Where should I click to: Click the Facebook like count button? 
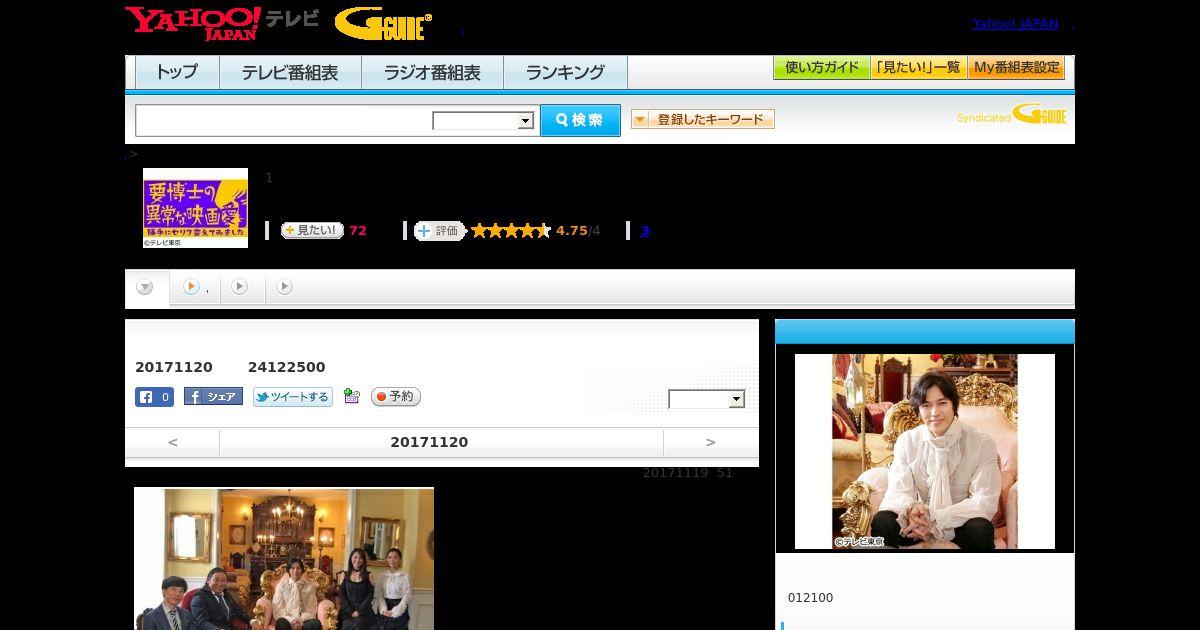click(x=155, y=397)
